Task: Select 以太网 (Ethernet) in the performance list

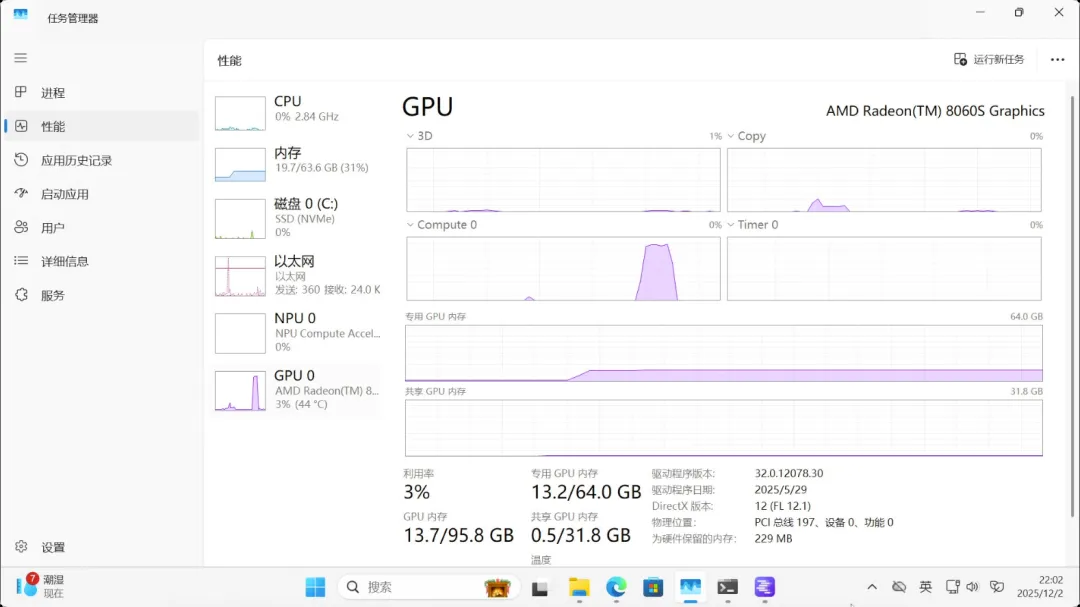Action: (x=297, y=275)
